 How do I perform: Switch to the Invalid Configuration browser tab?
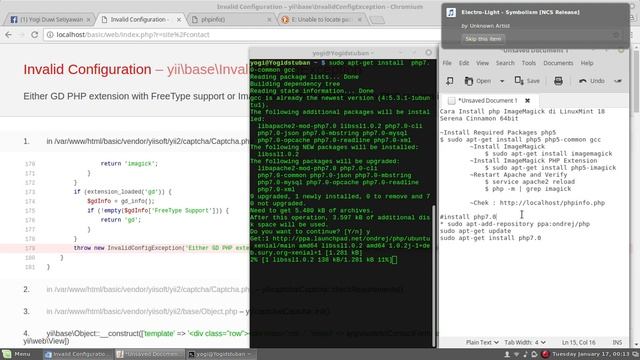click(x=140, y=19)
